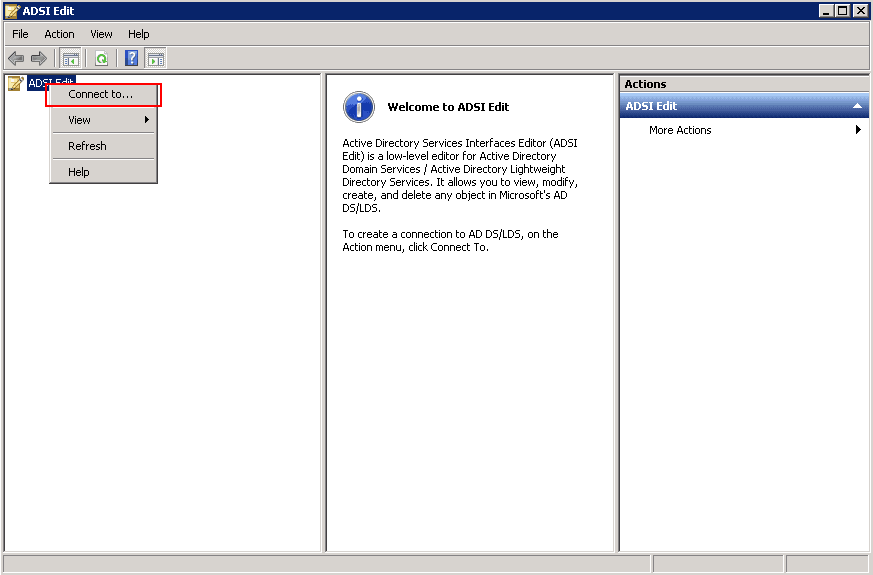Click the Welcome to ADSI Edit heading
Image resolution: width=873 pixels, height=575 pixels.
click(x=448, y=107)
